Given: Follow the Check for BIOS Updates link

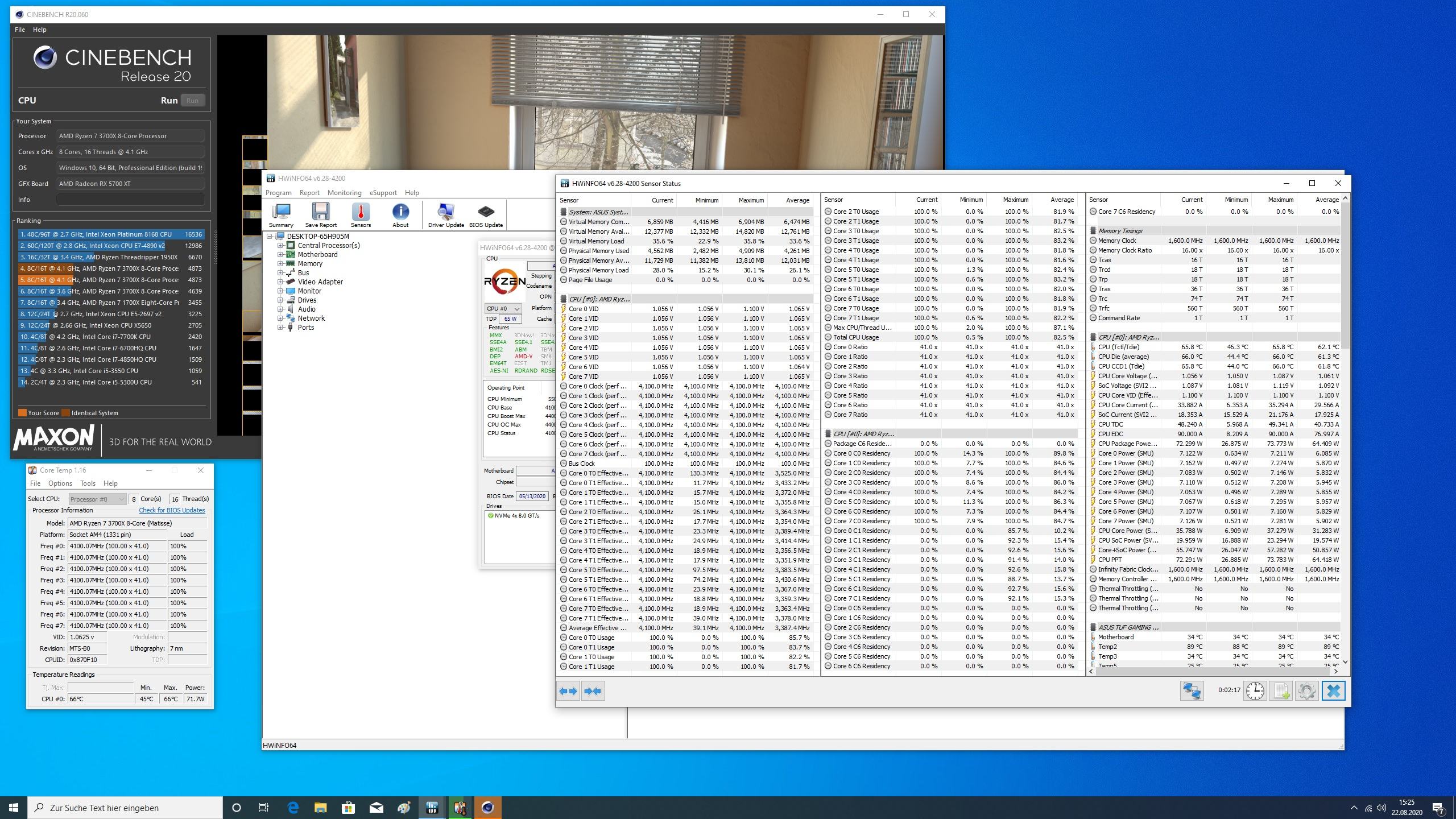Looking at the screenshot, I should tap(172, 510).
